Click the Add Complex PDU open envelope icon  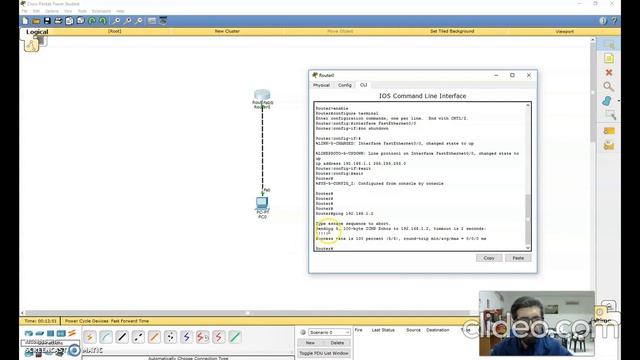pyautogui.click(x=609, y=145)
